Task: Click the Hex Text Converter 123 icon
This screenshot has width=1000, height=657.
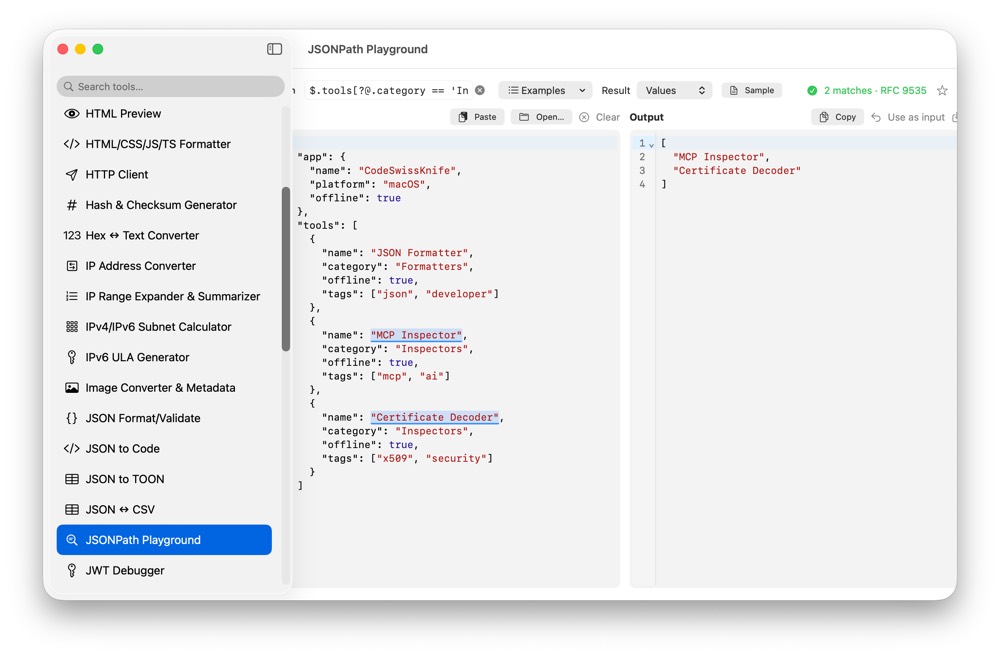Action: 71,235
